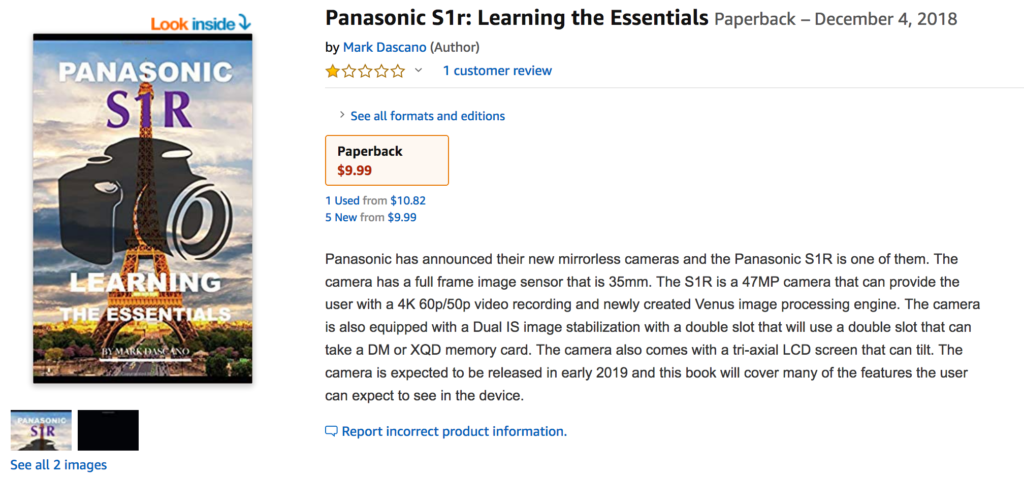Click See all formats and editions text
This screenshot has height=478, width=1024.
[427, 116]
